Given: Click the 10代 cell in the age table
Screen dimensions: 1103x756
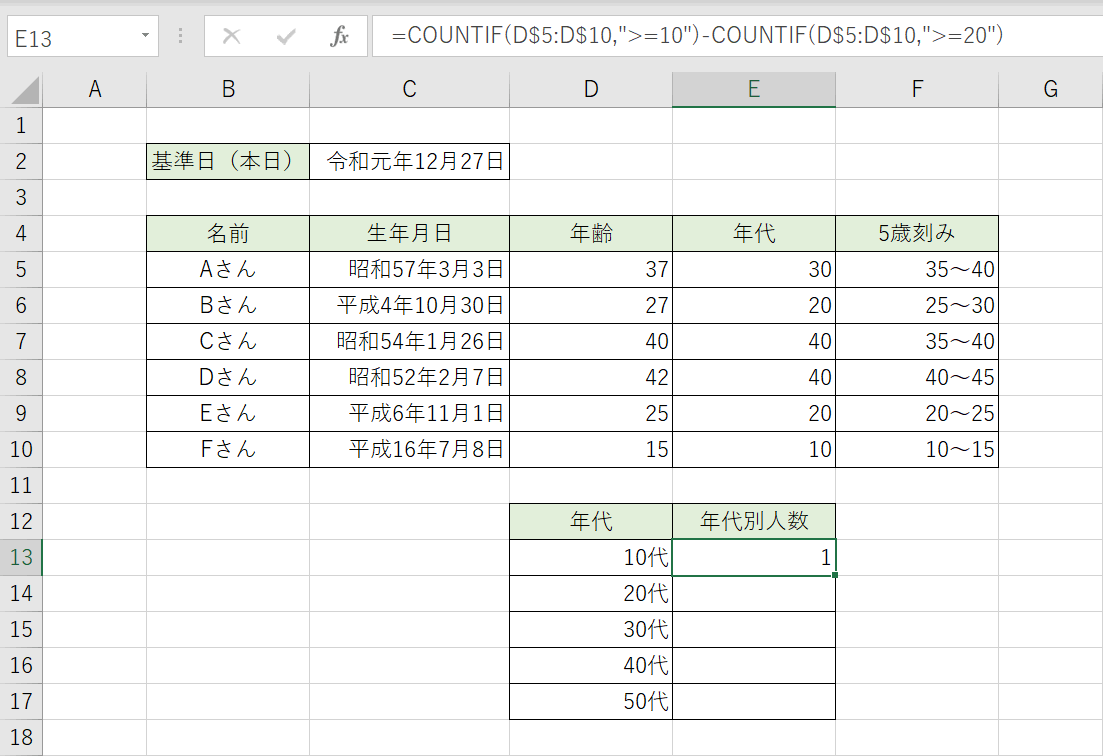Looking at the screenshot, I should pyautogui.click(x=590, y=557).
